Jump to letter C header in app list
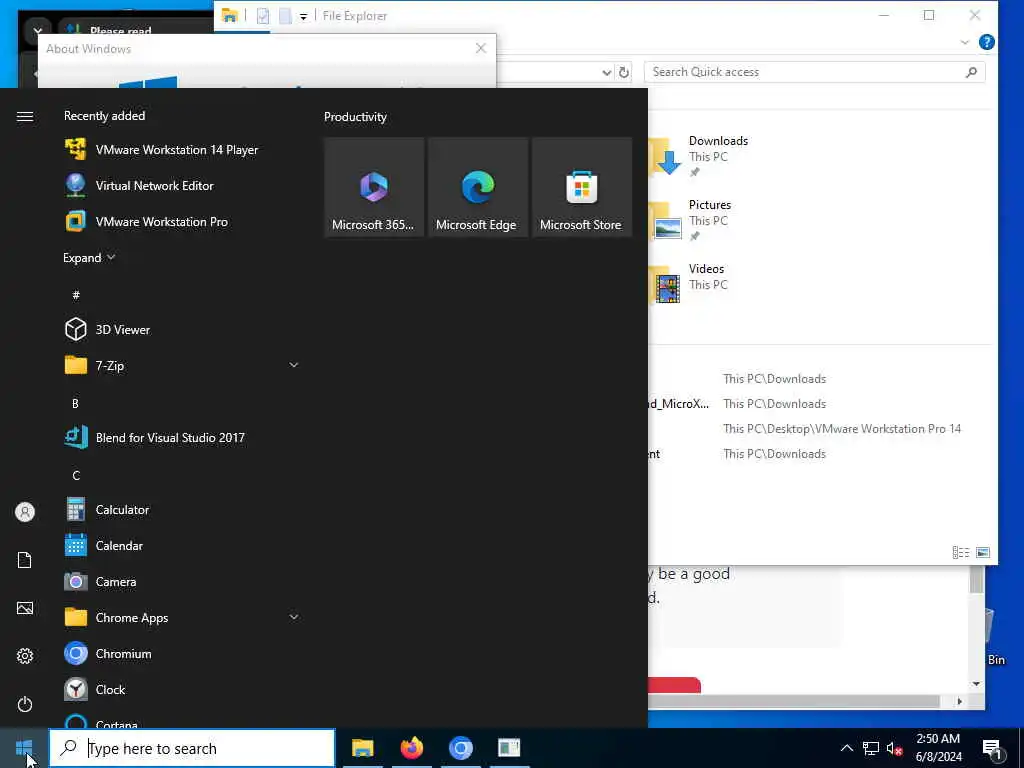 [76, 475]
